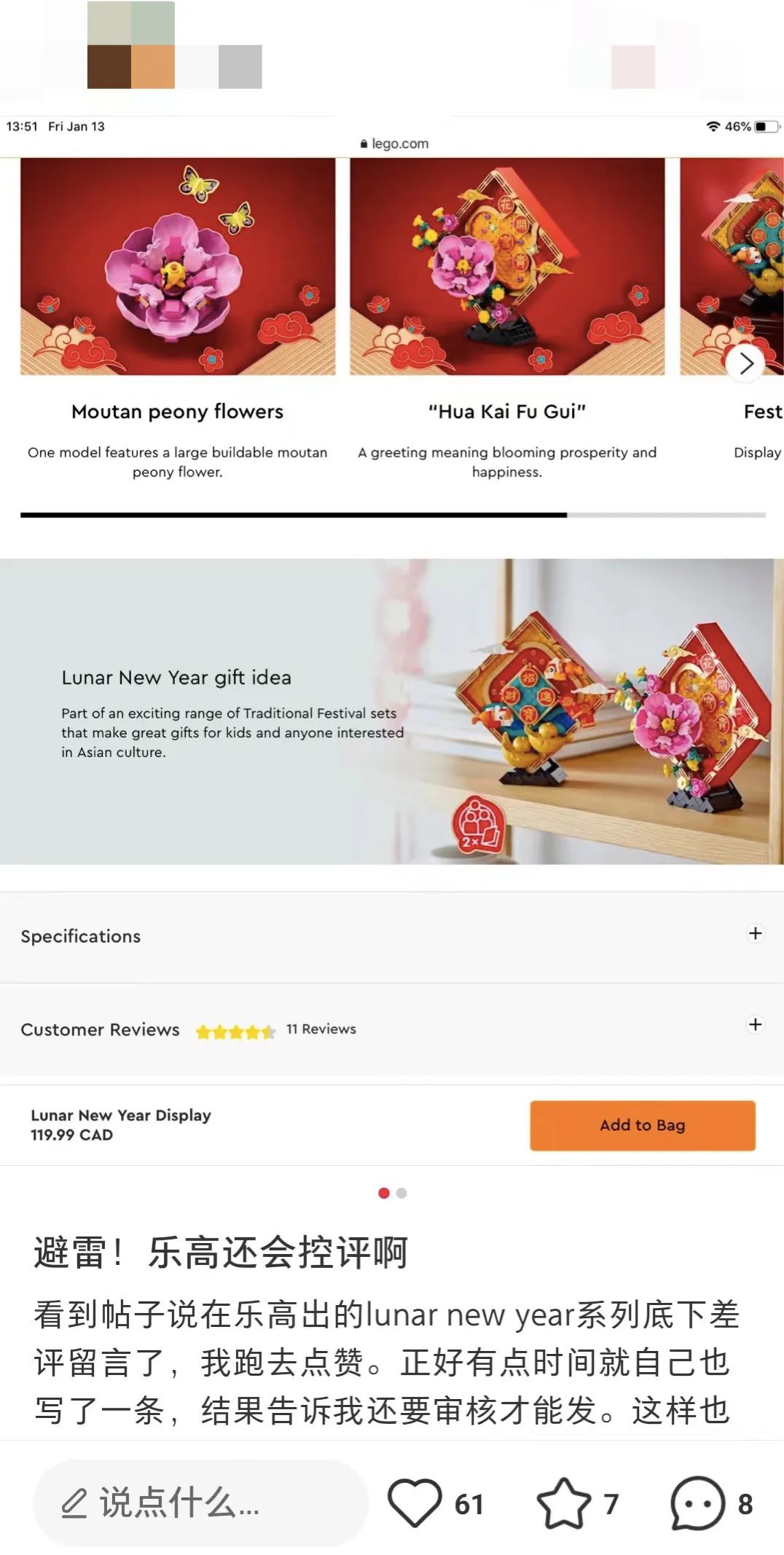Viewport: 784px width, 1555px height.
Task: Open comments via speech bubble icon
Action: pos(697,1503)
